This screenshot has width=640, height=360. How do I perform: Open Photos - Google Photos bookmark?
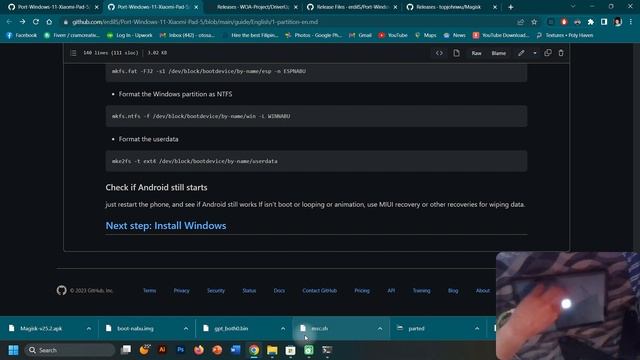tap(313, 36)
